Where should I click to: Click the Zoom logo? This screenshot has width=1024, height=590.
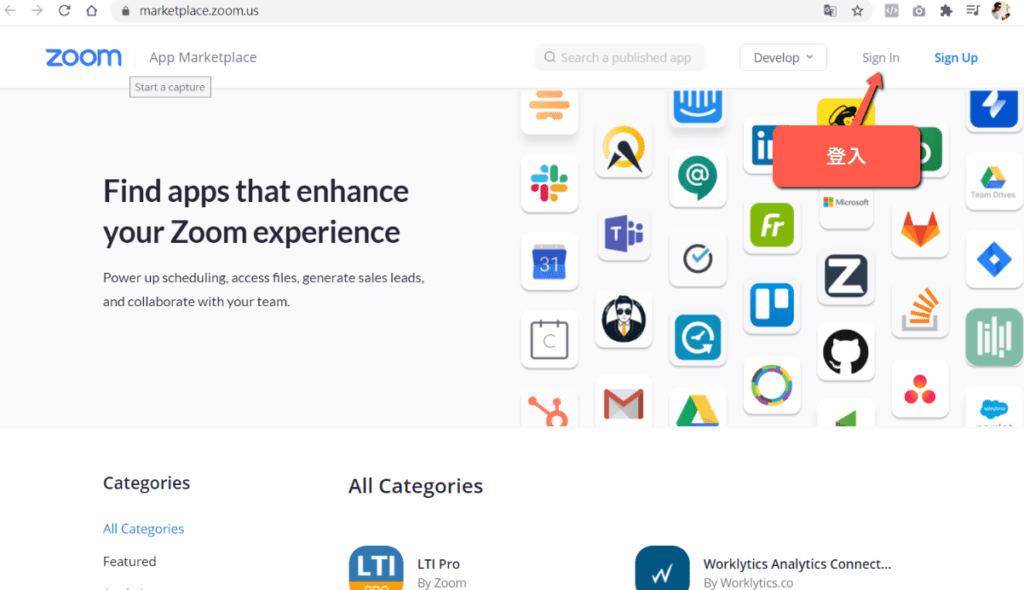[x=84, y=57]
